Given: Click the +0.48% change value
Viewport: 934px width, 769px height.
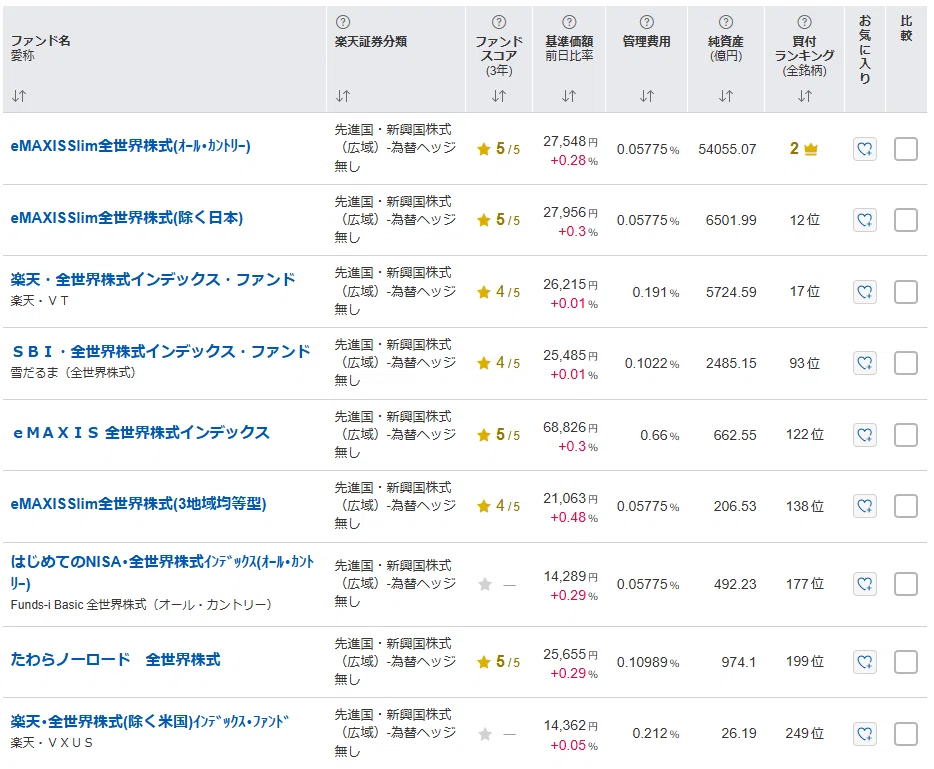Looking at the screenshot, I should click(x=574, y=518).
